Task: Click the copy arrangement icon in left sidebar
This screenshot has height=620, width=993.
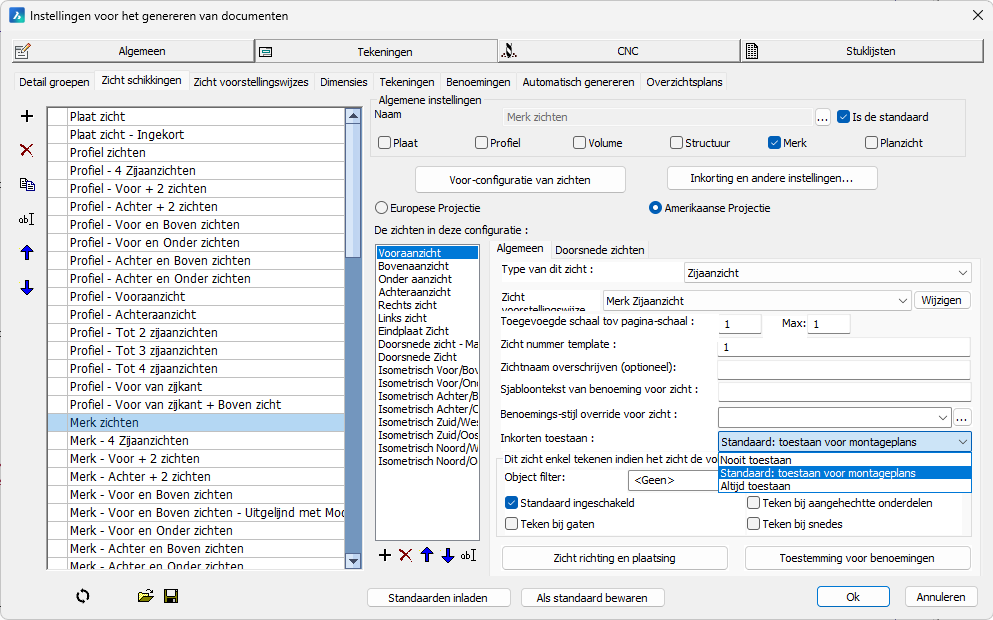Action: tap(27, 184)
